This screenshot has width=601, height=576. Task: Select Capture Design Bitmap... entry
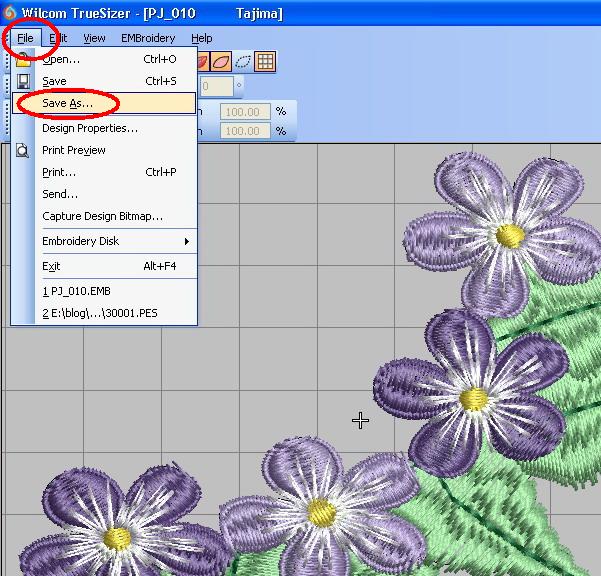coord(104,216)
